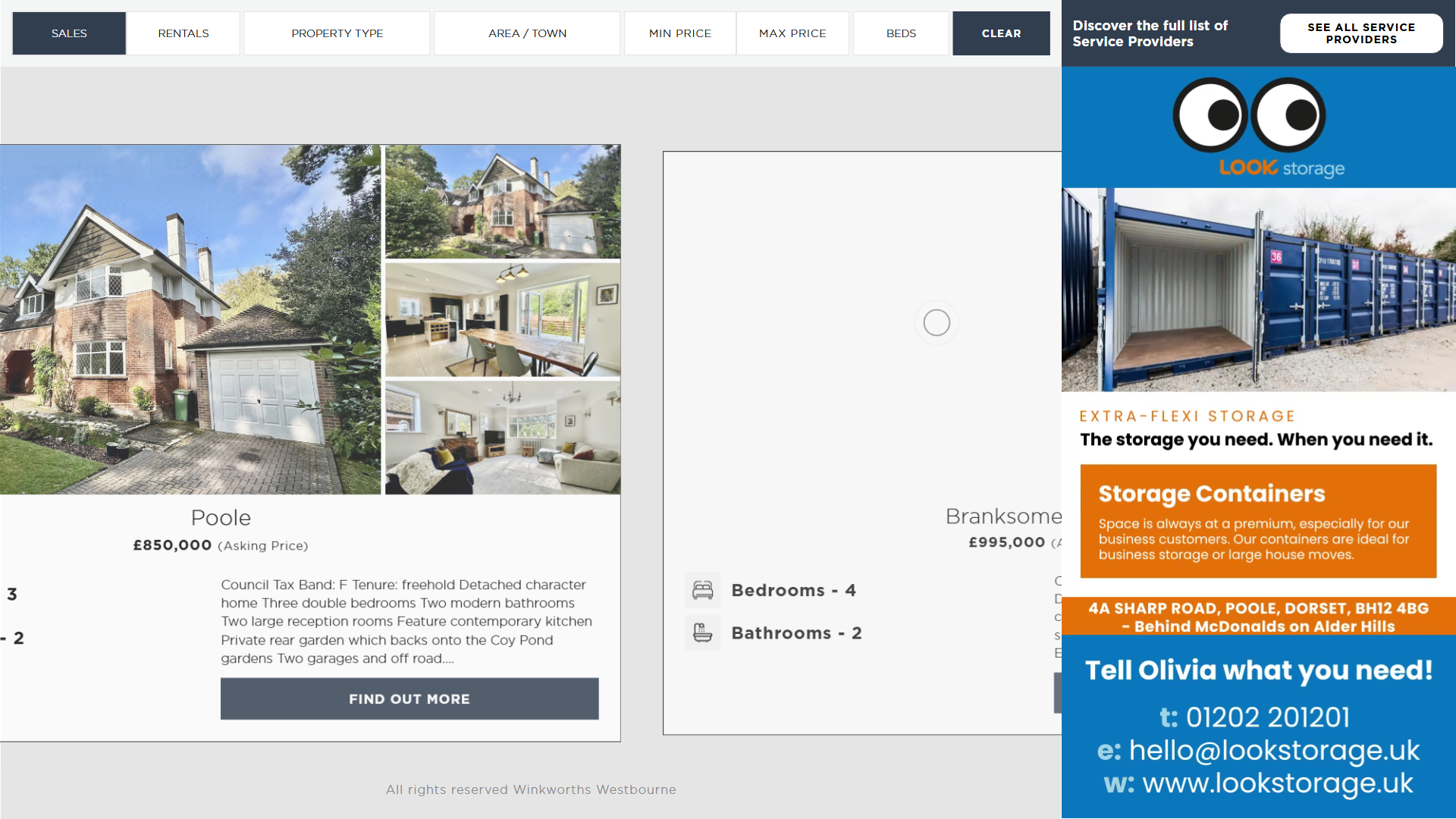This screenshot has height=819, width=1456.
Task: Click the www.lookstorage.uk website link
Action: point(1277,783)
